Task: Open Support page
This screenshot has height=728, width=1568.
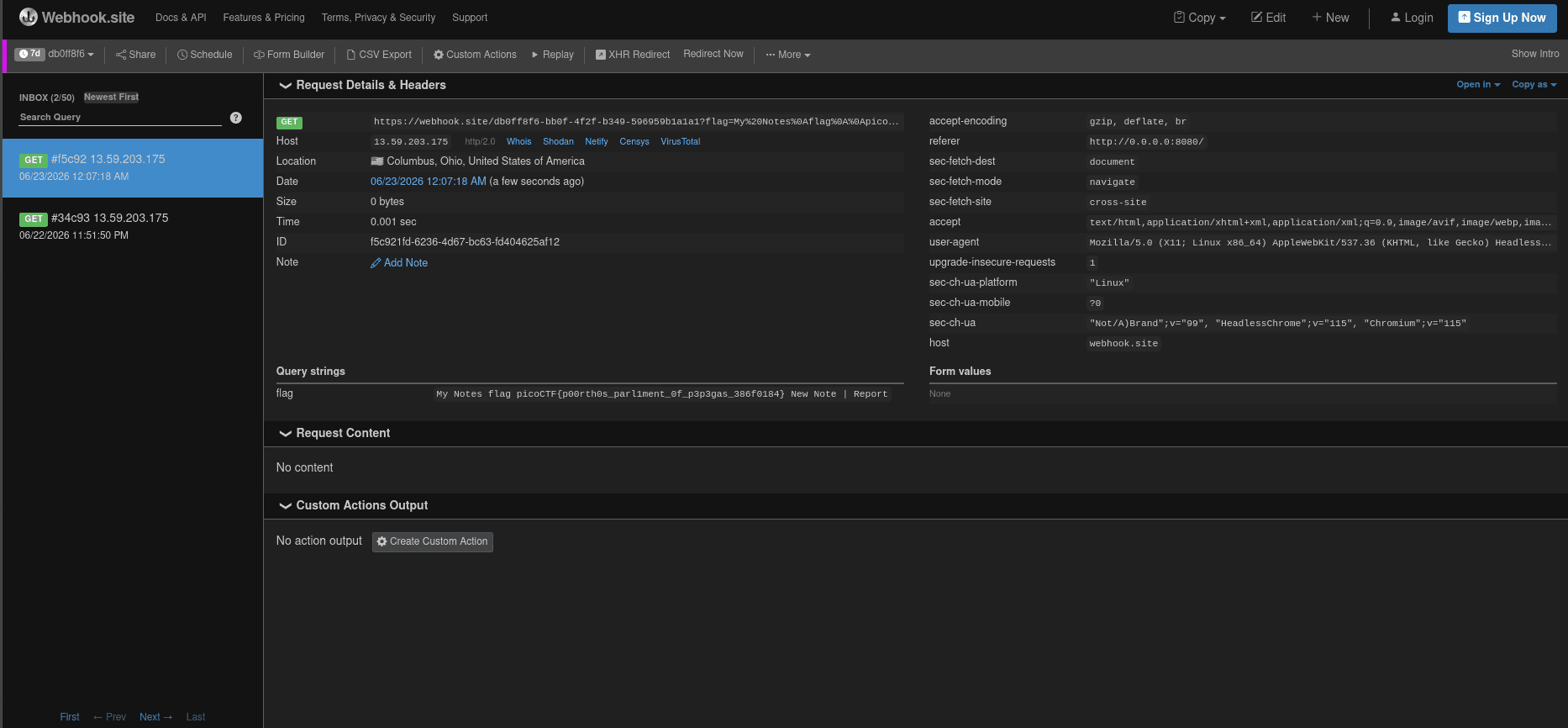Action: click(470, 18)
